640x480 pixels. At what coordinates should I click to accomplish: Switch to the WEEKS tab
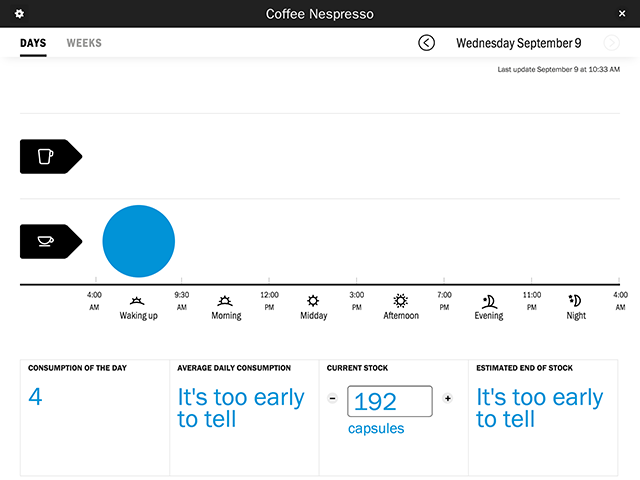coord(84,43)
